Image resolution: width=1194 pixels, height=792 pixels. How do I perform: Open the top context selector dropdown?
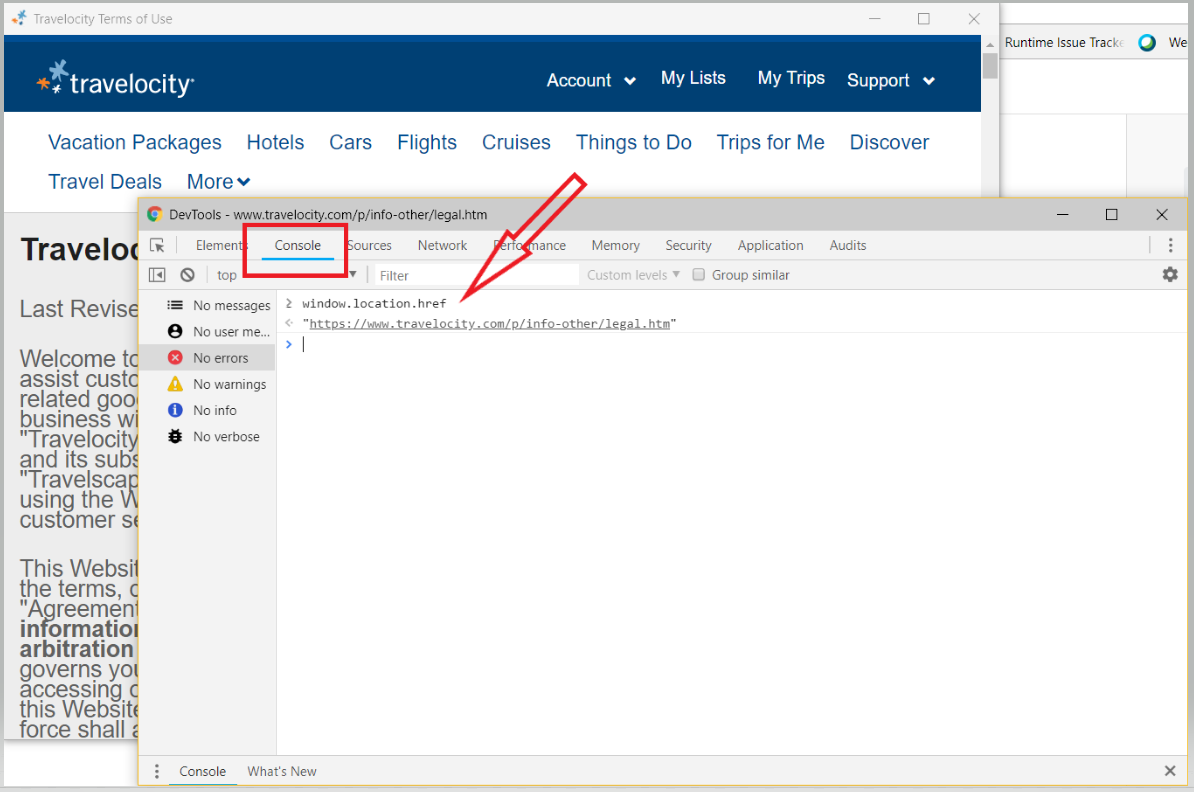pyautogui.click(x=286, y=275)
